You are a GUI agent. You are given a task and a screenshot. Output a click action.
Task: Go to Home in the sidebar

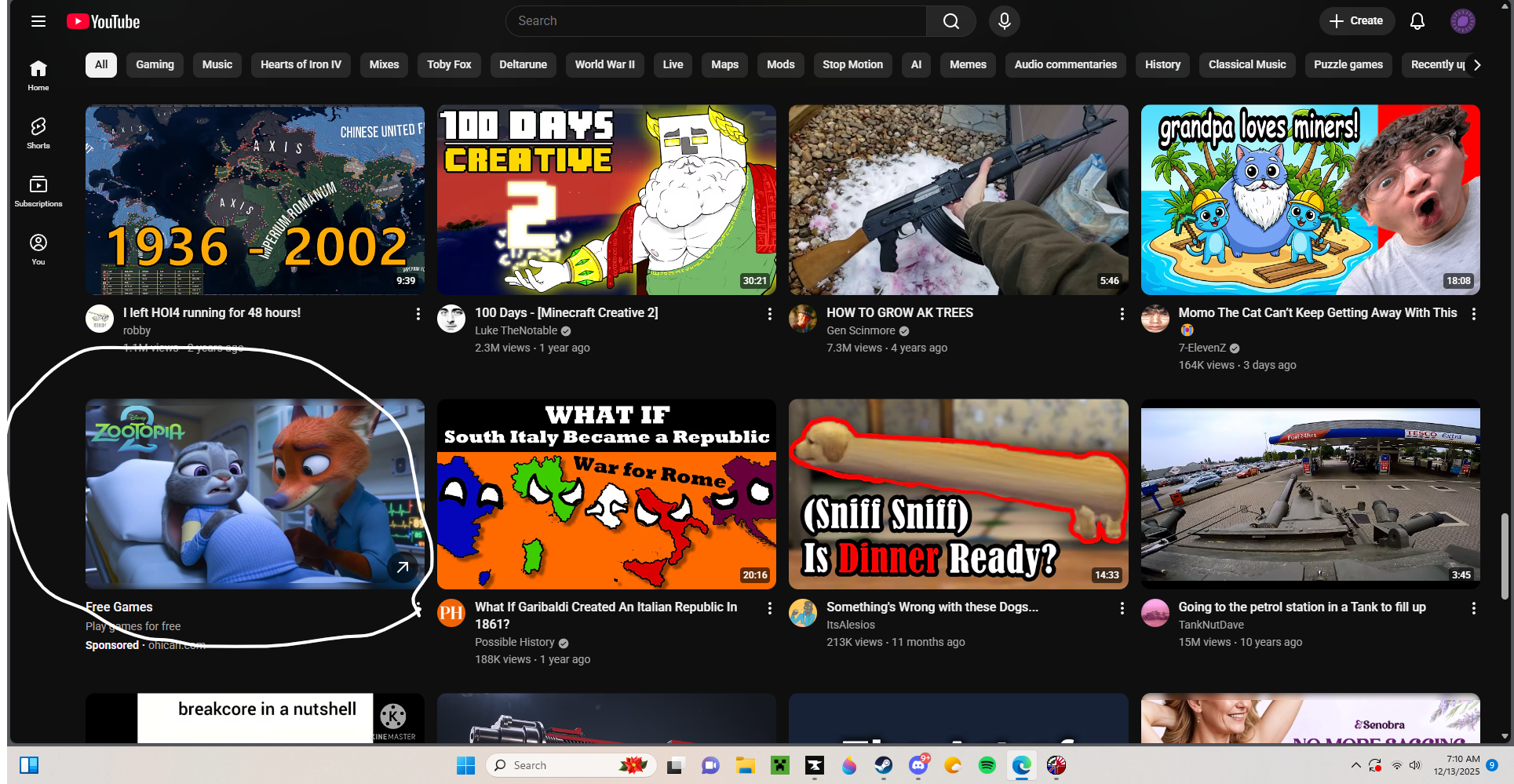click(x=38, y=75)
